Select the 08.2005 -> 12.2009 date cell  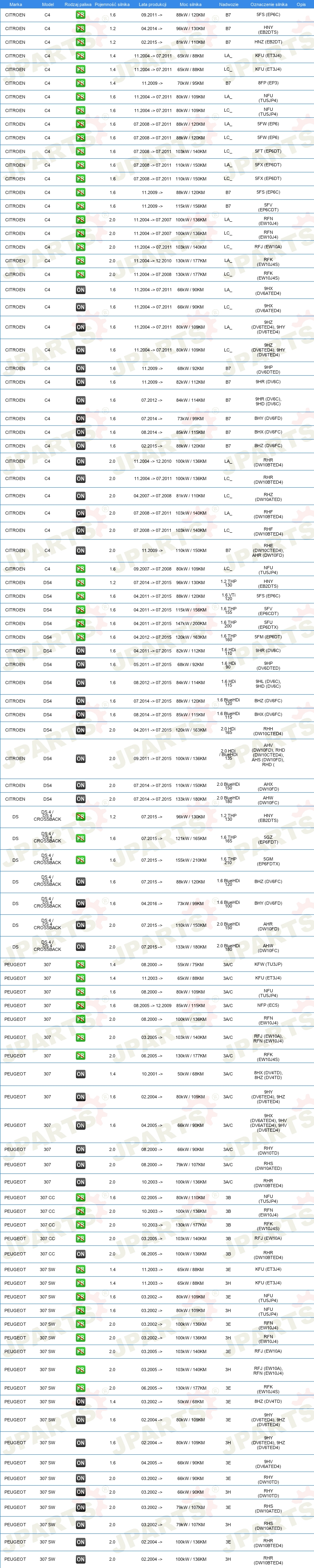point(152,1006)
